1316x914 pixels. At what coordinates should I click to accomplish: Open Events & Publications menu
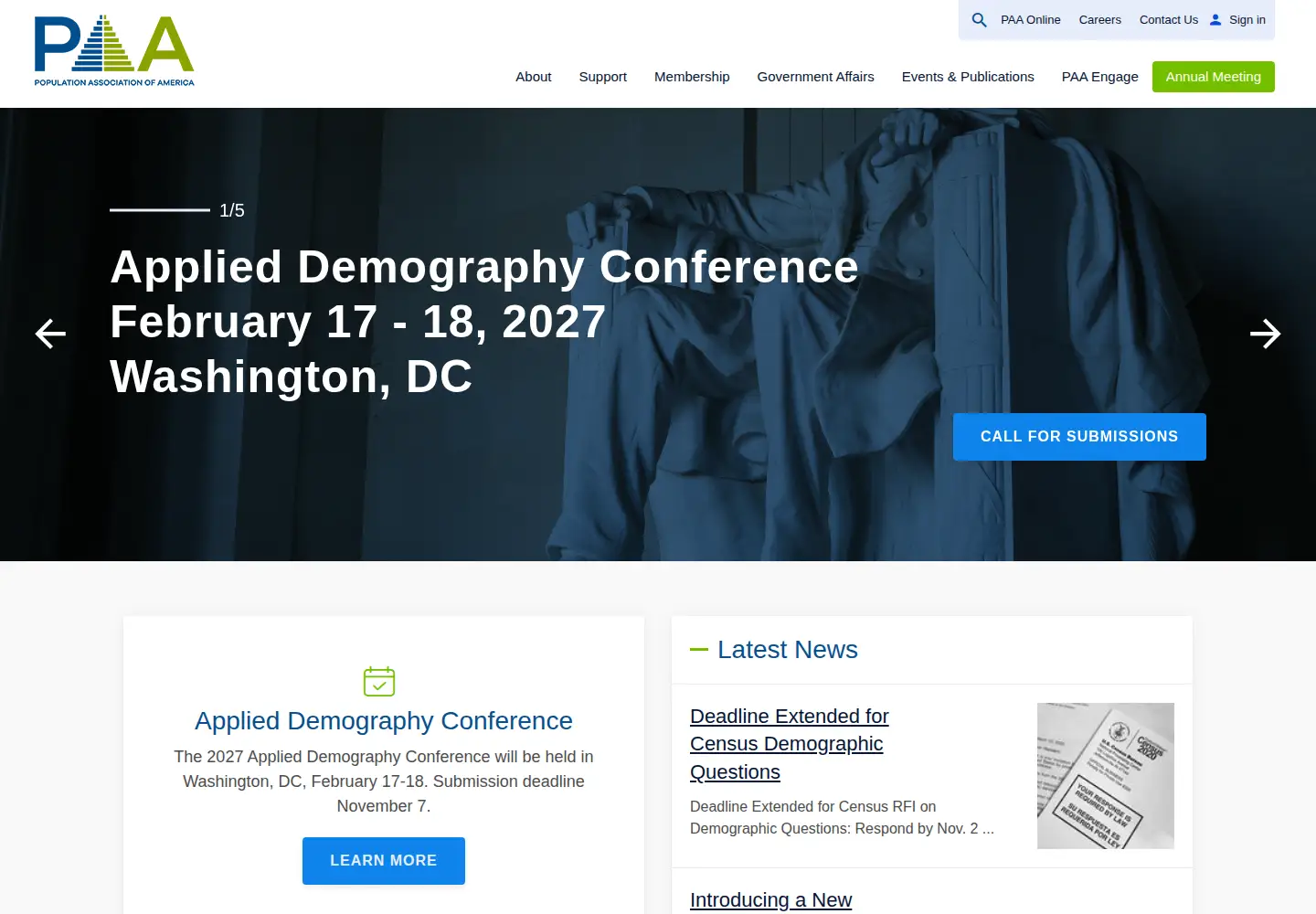pyautogui.click(x=968, y=77)
